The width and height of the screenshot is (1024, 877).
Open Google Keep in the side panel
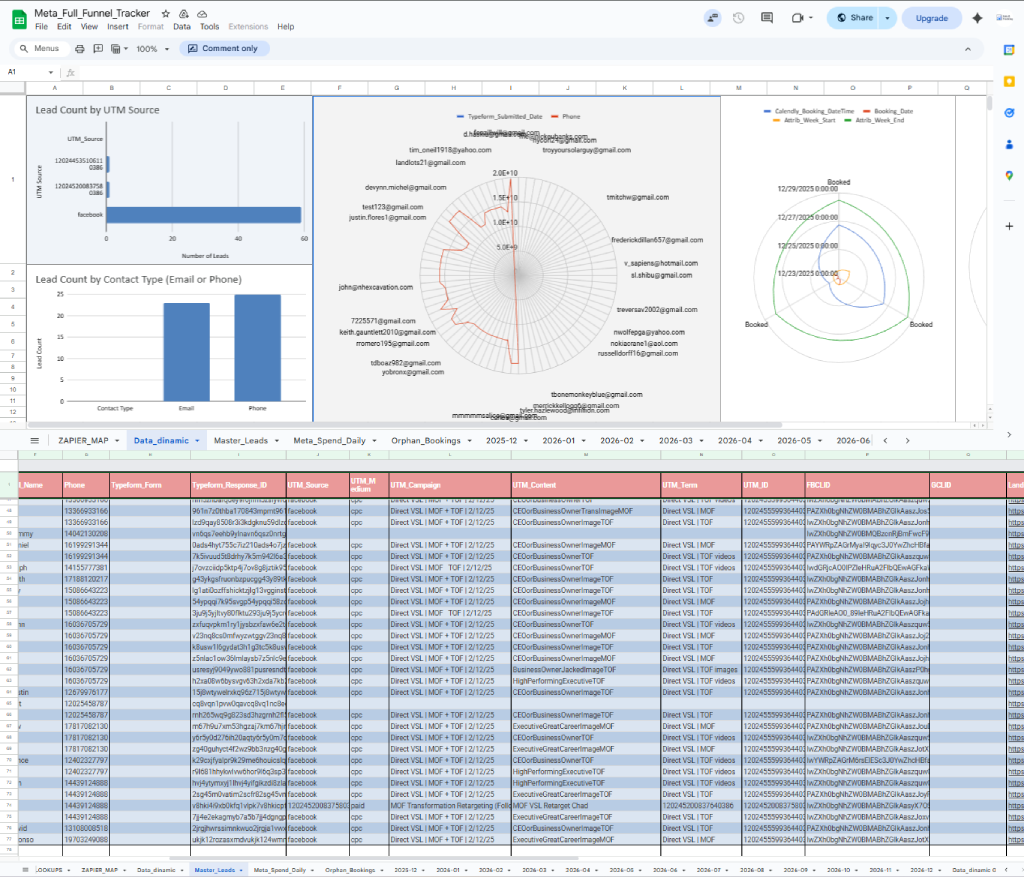[x=1010, y=81]
